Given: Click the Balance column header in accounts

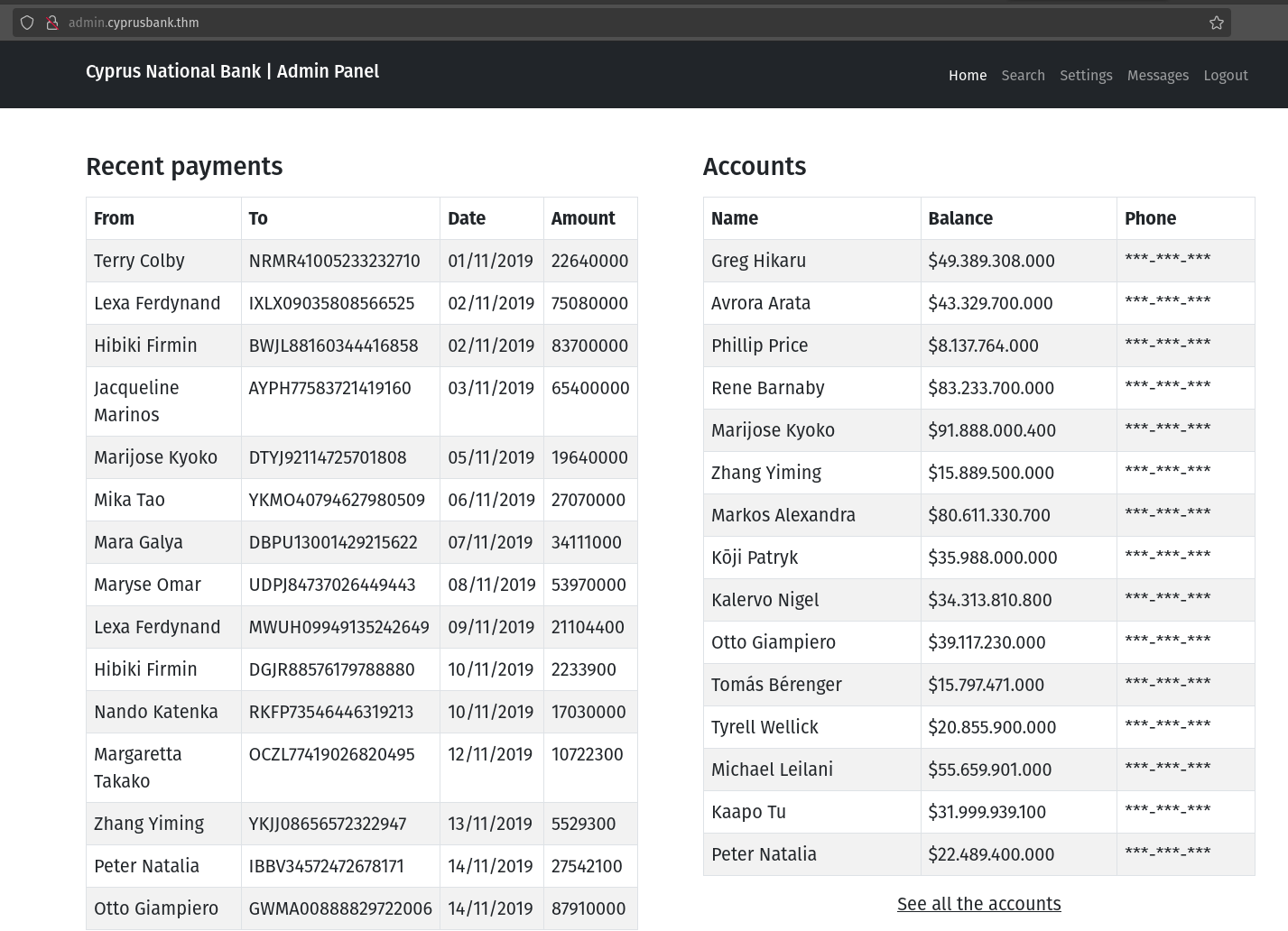Looking at the screenshot, I should point(960,218).
